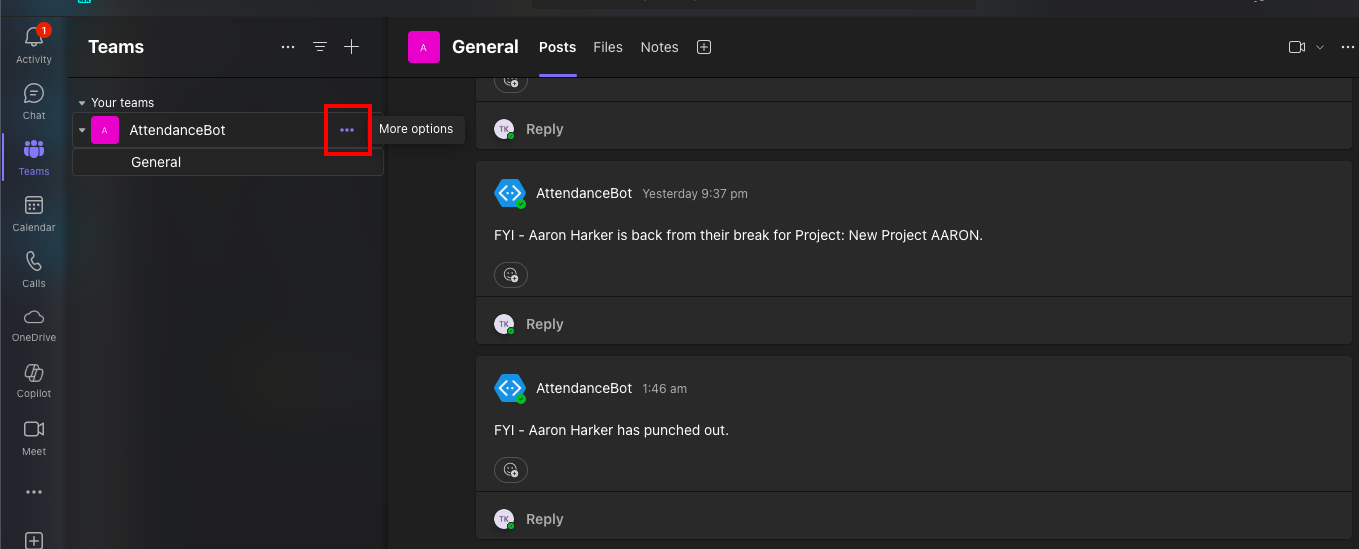Click the General channel title in header

[485, 47]
